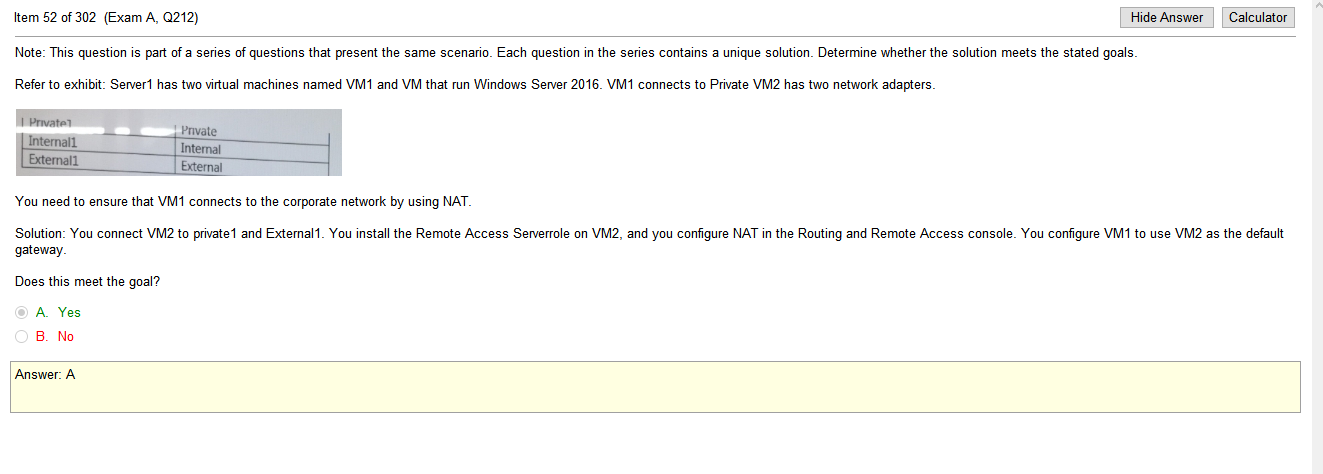1323x474 pixels.
Task: Choose the green Yes answer label
Action: pos(69,313)
